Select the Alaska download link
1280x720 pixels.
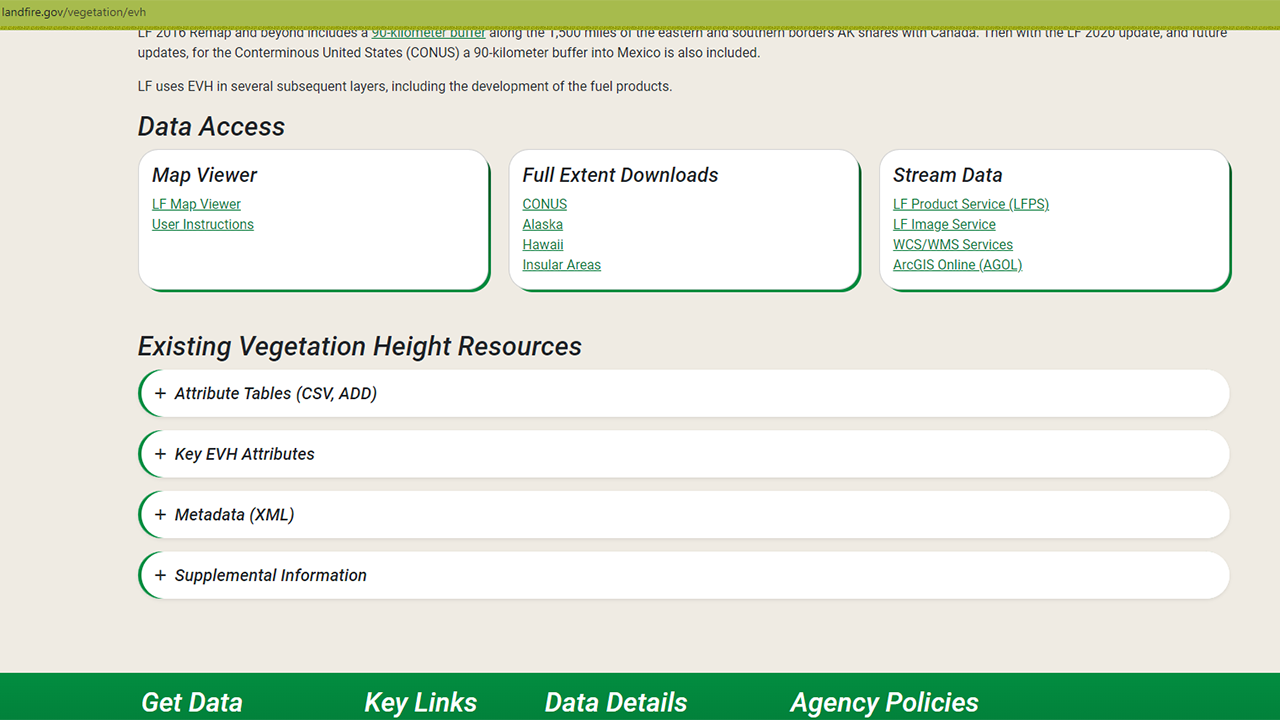[x=542, y=224]
